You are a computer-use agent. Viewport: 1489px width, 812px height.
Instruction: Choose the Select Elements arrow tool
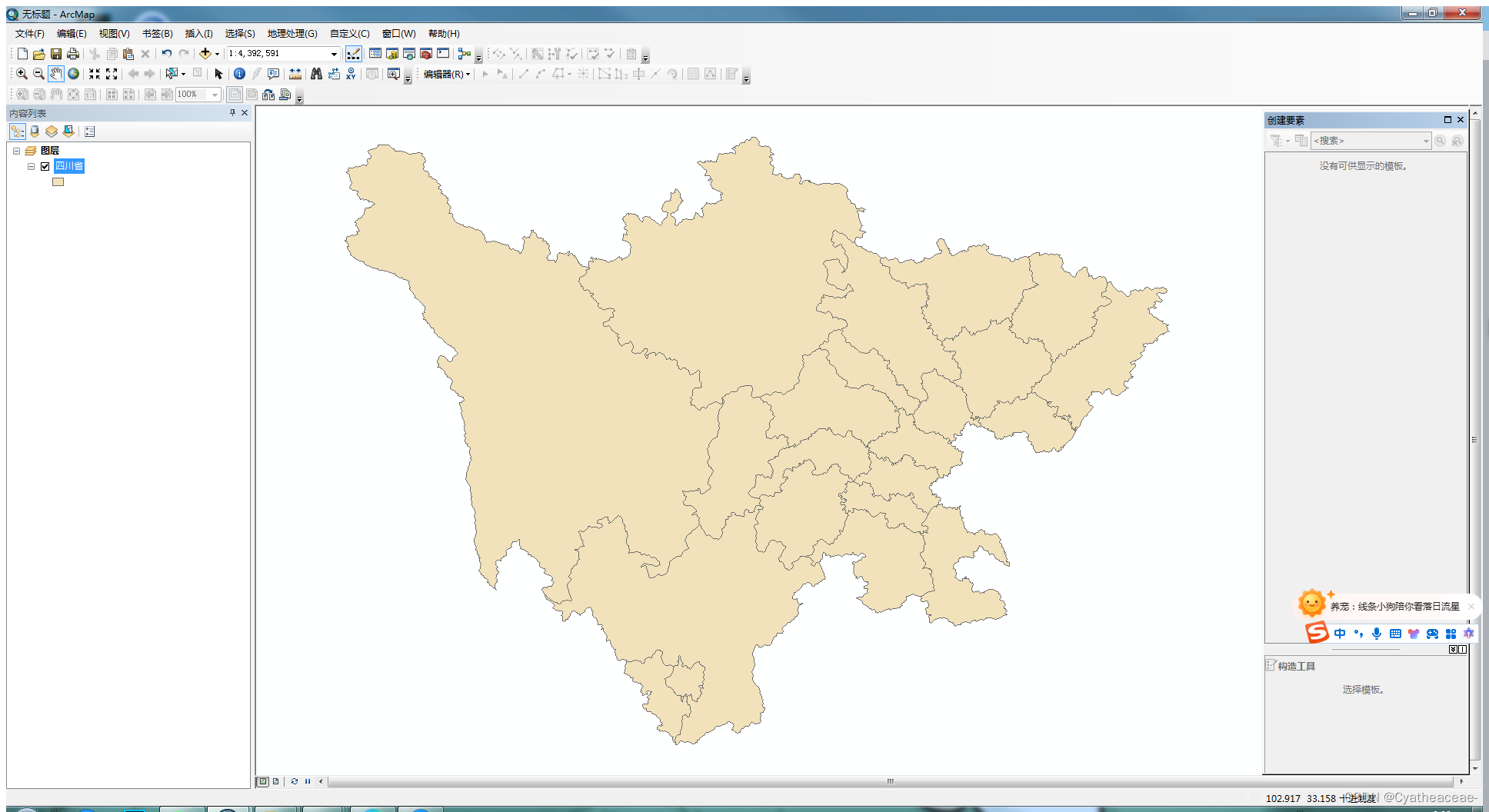[x=218, y=74]
